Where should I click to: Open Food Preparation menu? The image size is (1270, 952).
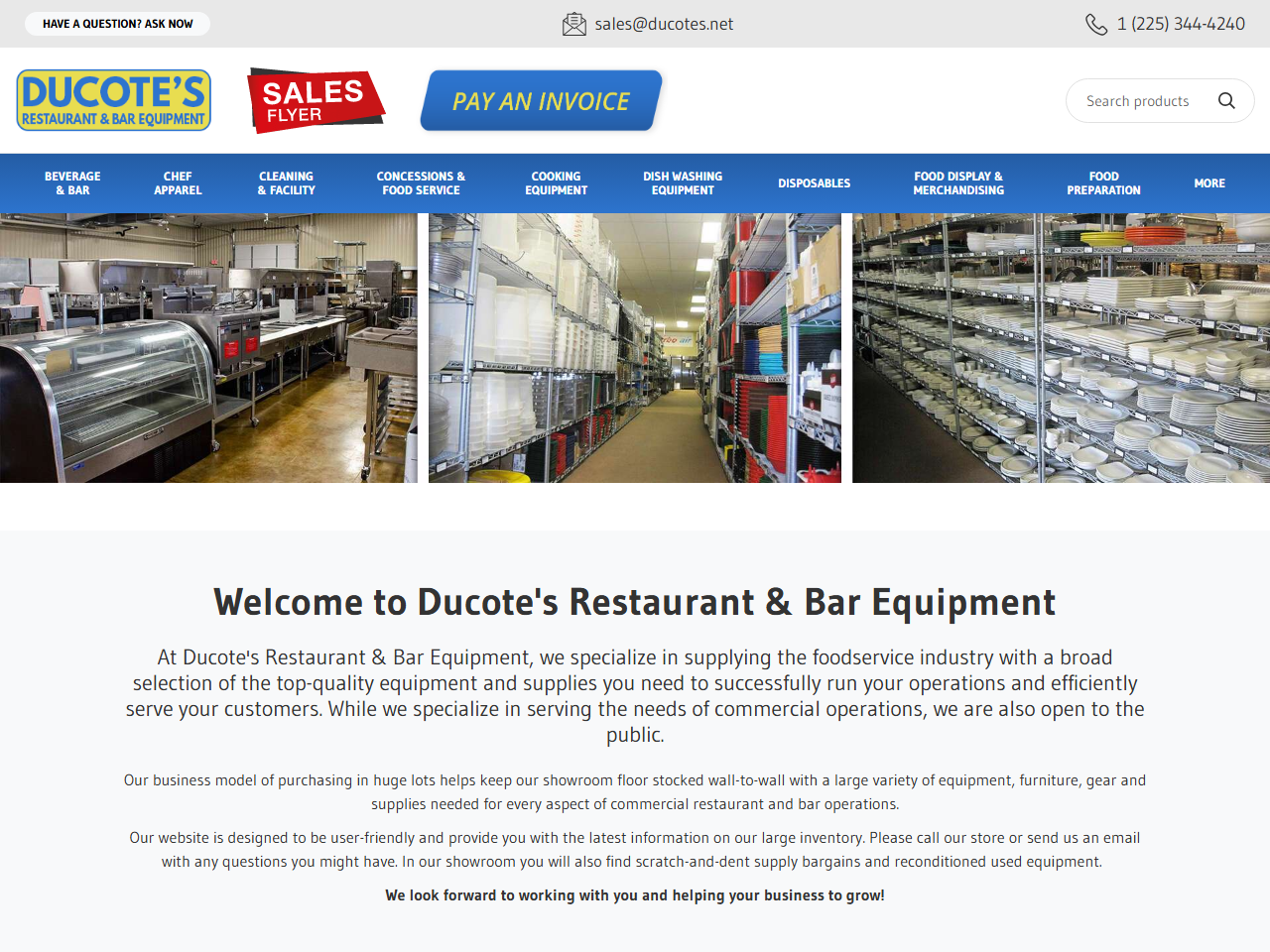tap(1103, 183)
